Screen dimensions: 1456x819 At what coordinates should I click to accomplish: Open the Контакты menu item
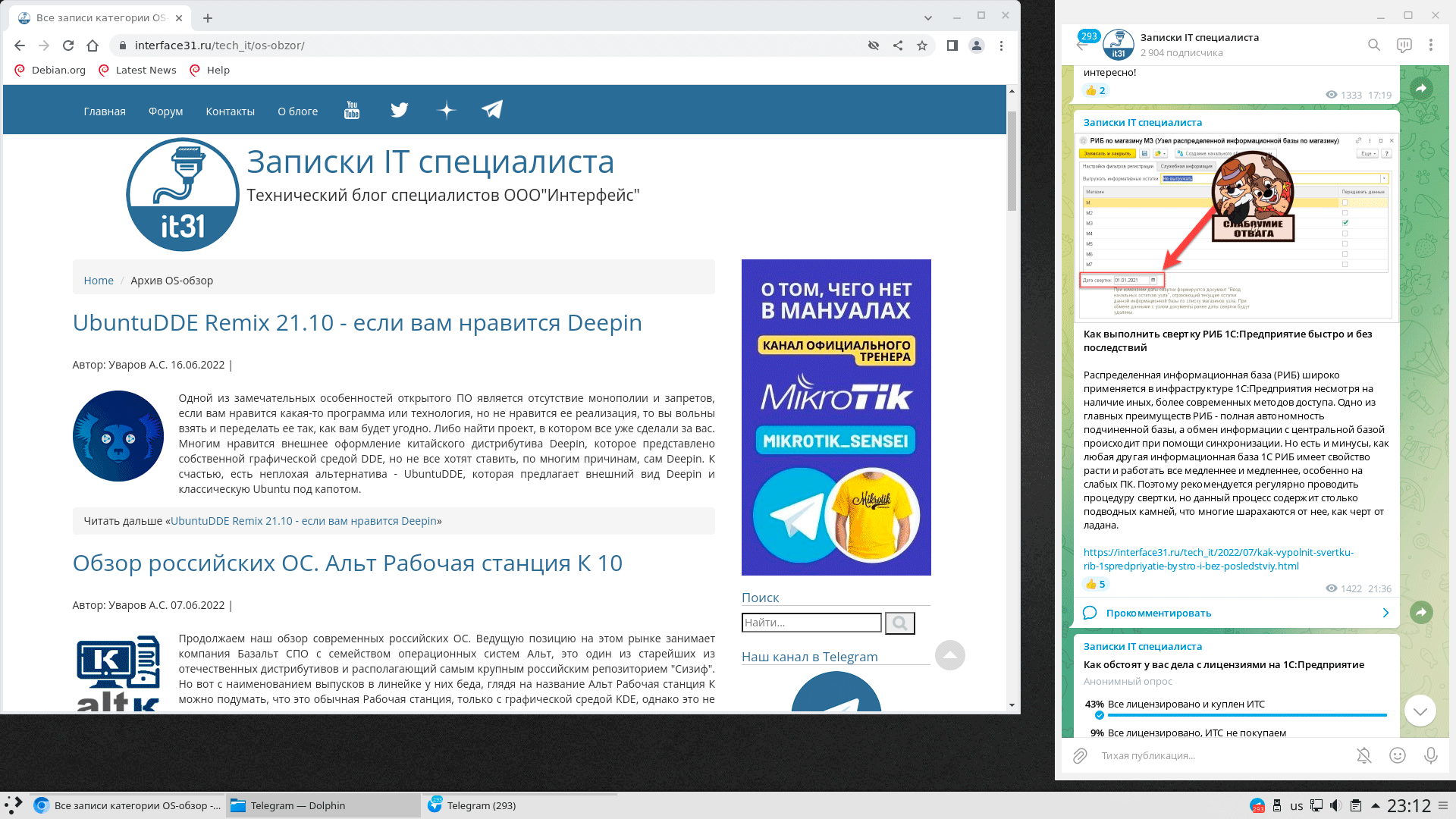pos(230,111)
